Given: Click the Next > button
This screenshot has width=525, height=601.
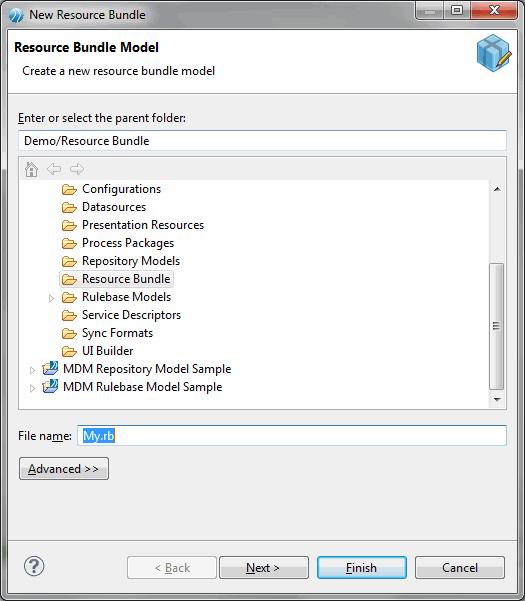Looking at the screenshot, I should 264,568.
